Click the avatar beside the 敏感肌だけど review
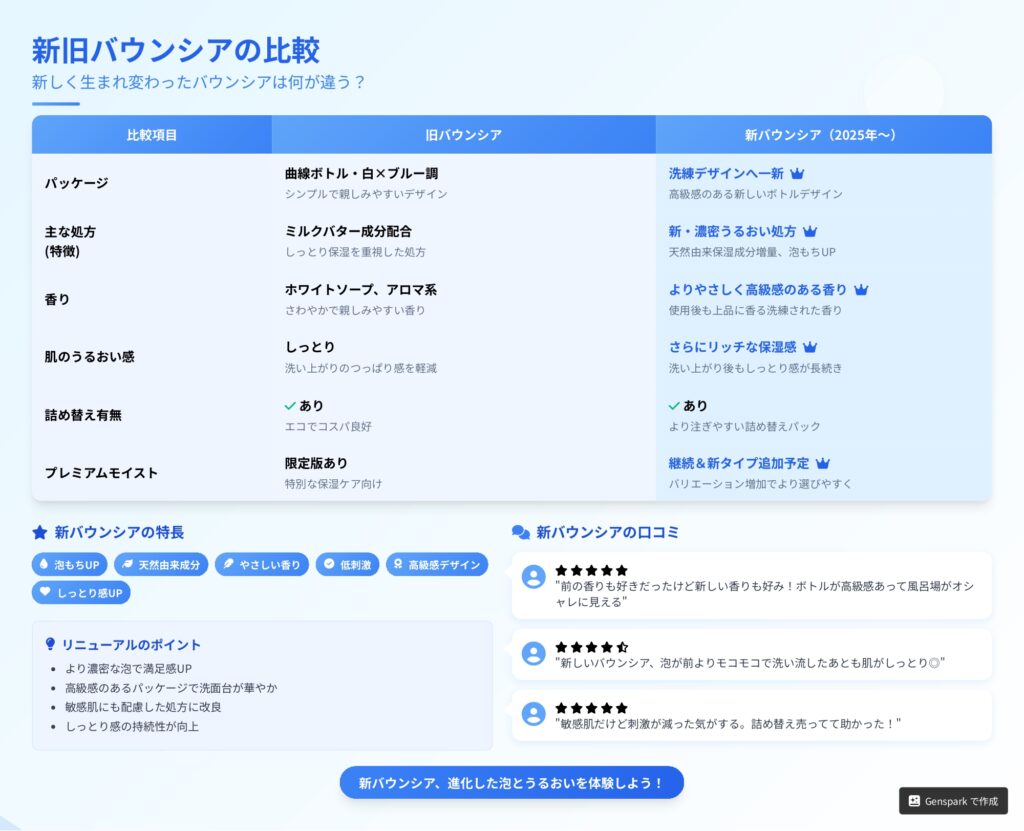The height and width of the screenshot is (831, 1024). pyautogui.click(x=534, y=714)
